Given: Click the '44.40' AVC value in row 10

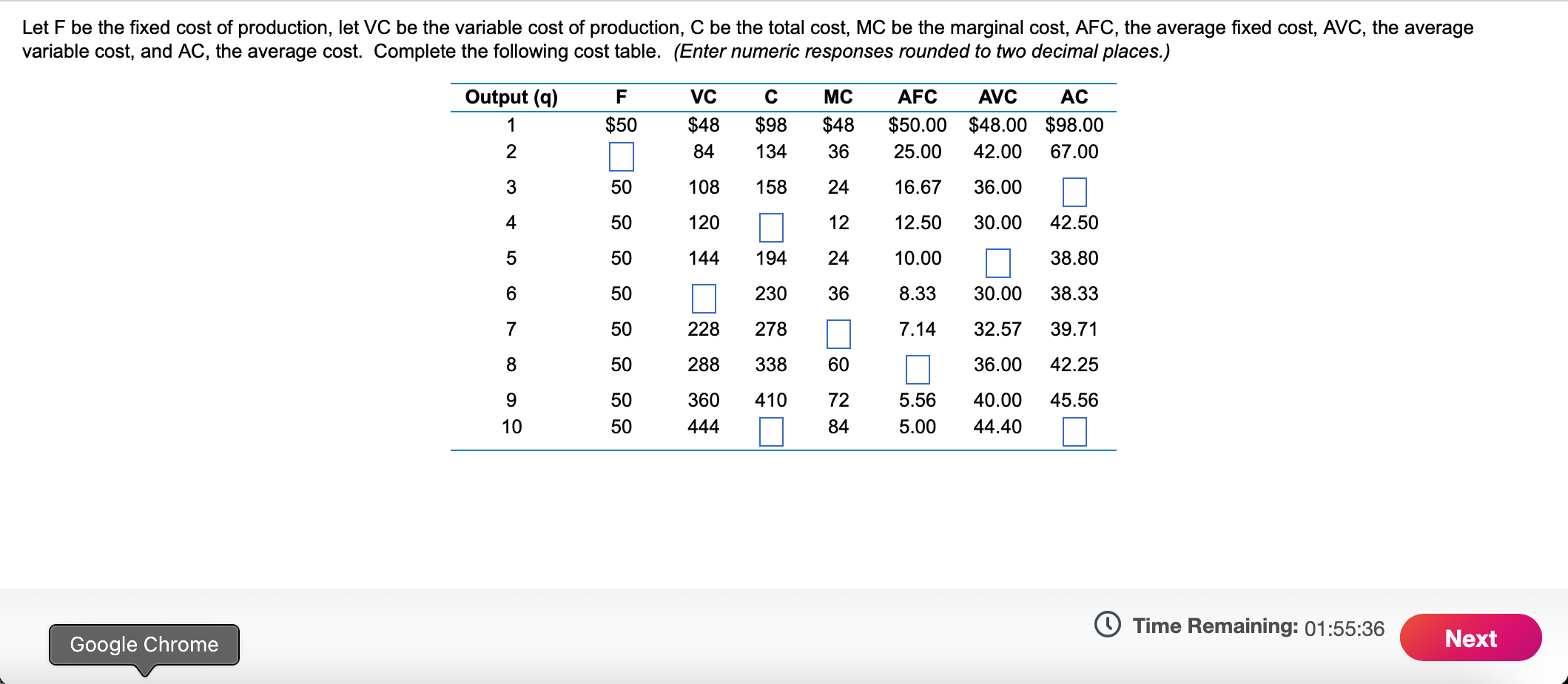Looking at the screenshot, I should pyautogui.click(x=997, y=427).
